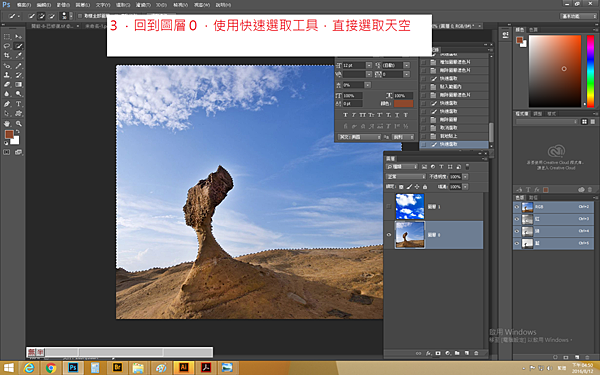Image resolution: width=600 pixels, height=375 pixels.
Task: Reset default foreground and background colors
Action: click(x=6, y=143)
